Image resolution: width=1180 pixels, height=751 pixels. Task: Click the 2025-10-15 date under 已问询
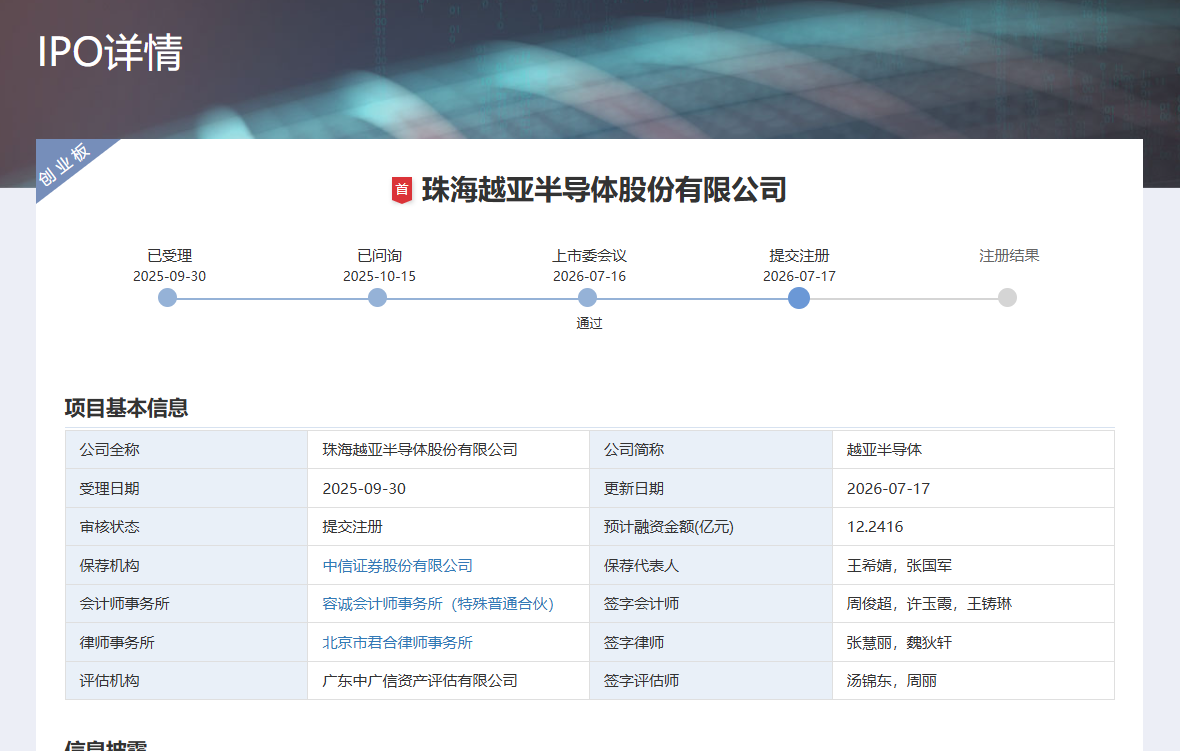[x=379, y=276]
